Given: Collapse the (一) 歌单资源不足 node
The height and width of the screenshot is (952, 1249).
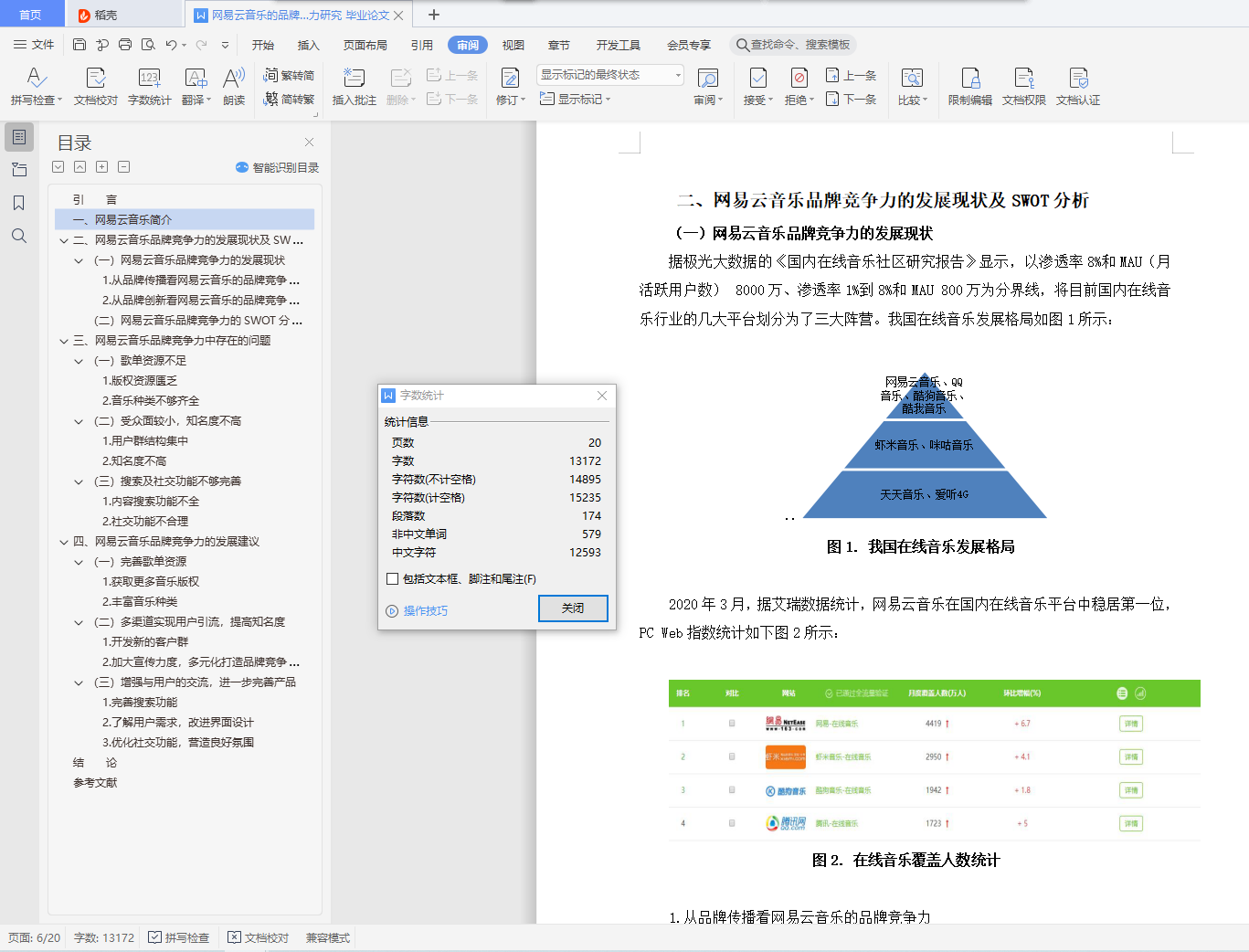Looking at the screenshot, I should click(79, 361).
